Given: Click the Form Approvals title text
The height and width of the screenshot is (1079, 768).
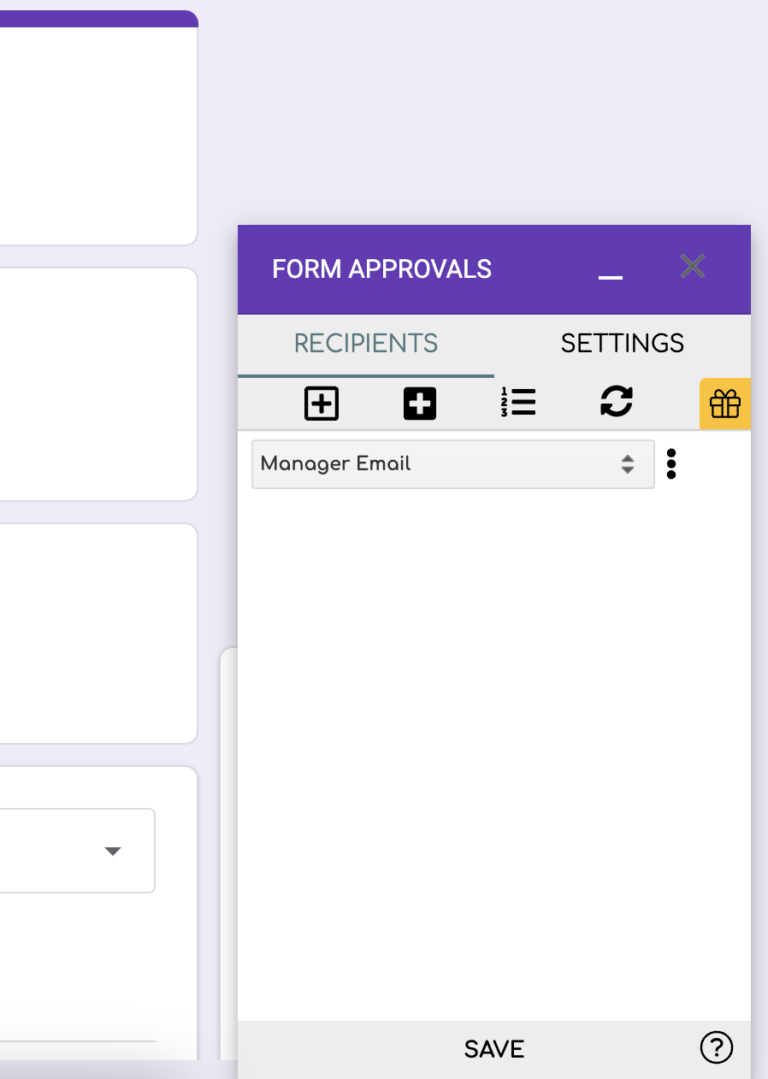Looking at the screenshot, I should tap(382, 269).
